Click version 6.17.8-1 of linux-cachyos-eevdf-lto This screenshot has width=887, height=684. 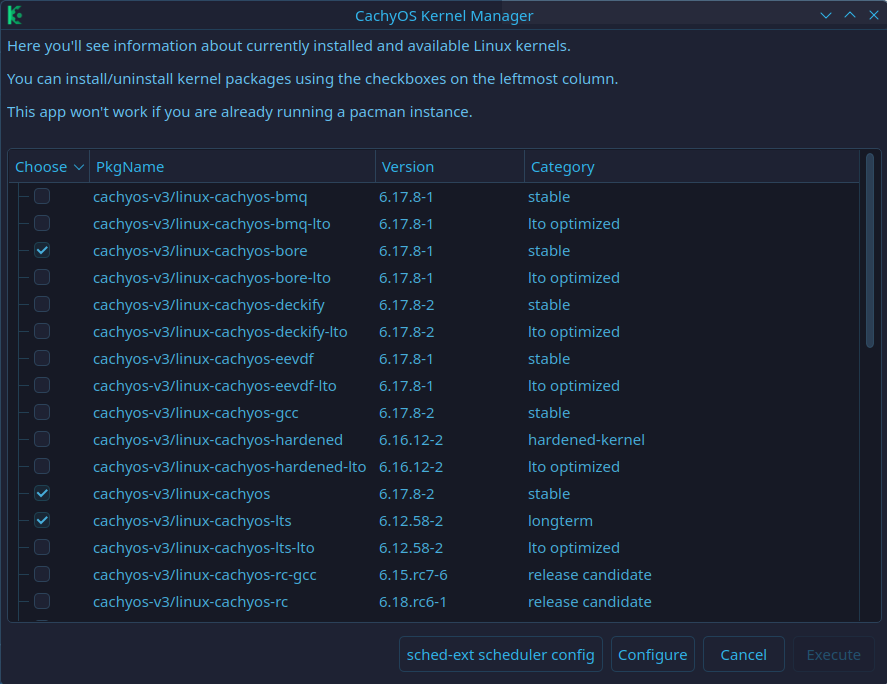tap(406, 386)
